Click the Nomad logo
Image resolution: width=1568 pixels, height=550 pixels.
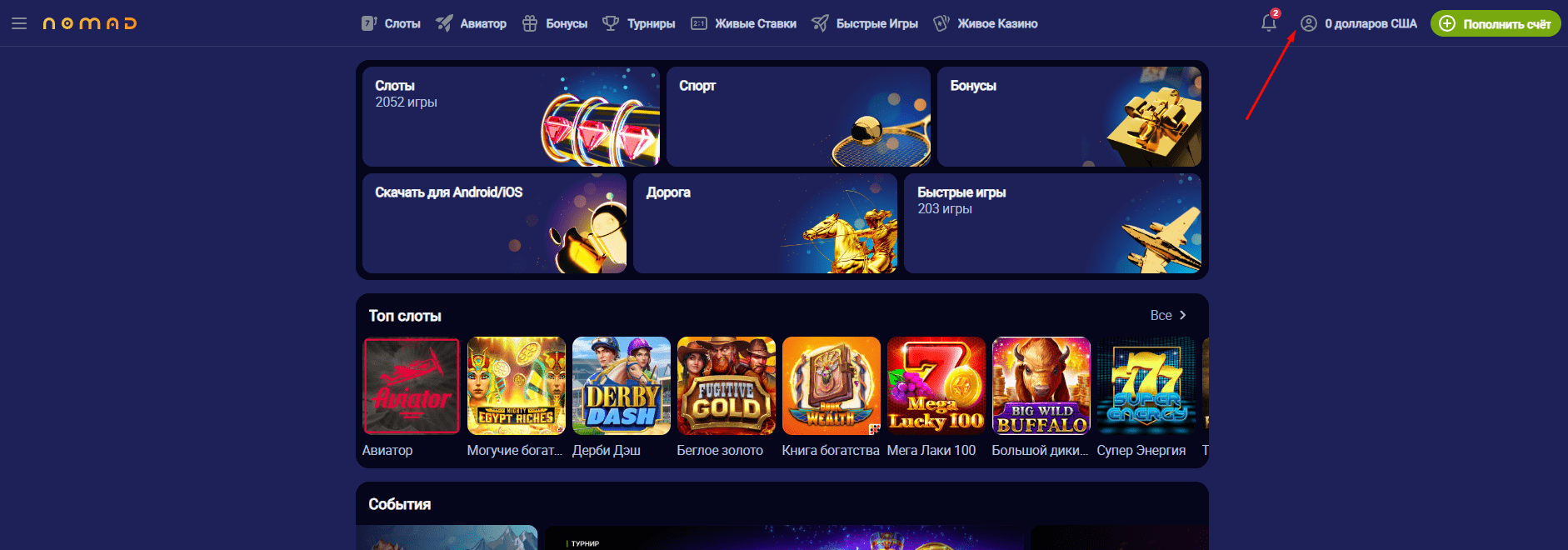tap(89, 23)
